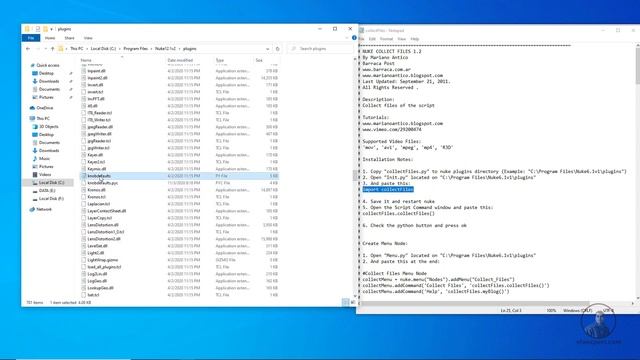Select the Quick access star icon item

click(x=44, y=65)
